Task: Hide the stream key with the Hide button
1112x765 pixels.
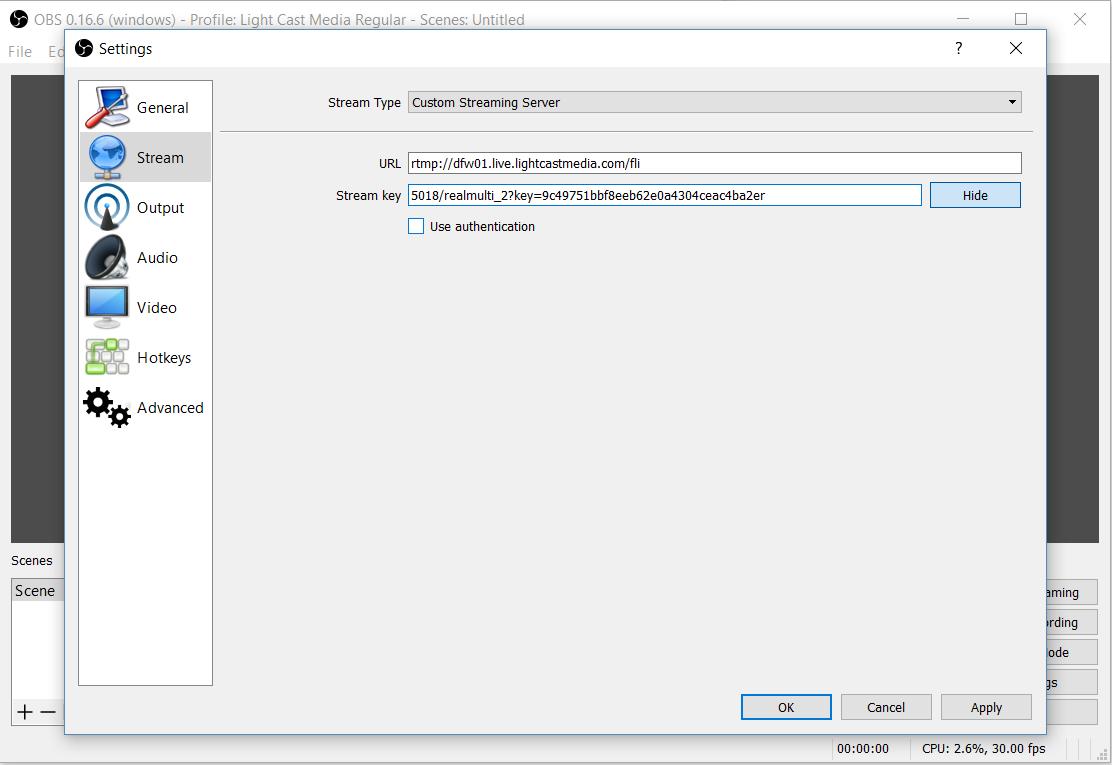Action: 975,196
